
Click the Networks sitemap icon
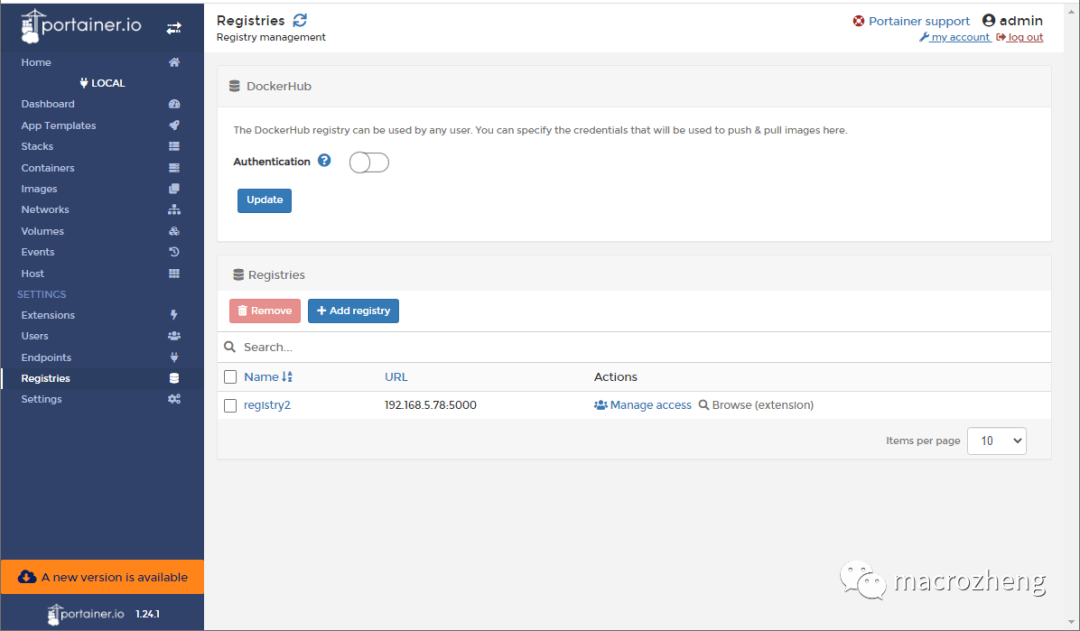[x=174, y=209]
